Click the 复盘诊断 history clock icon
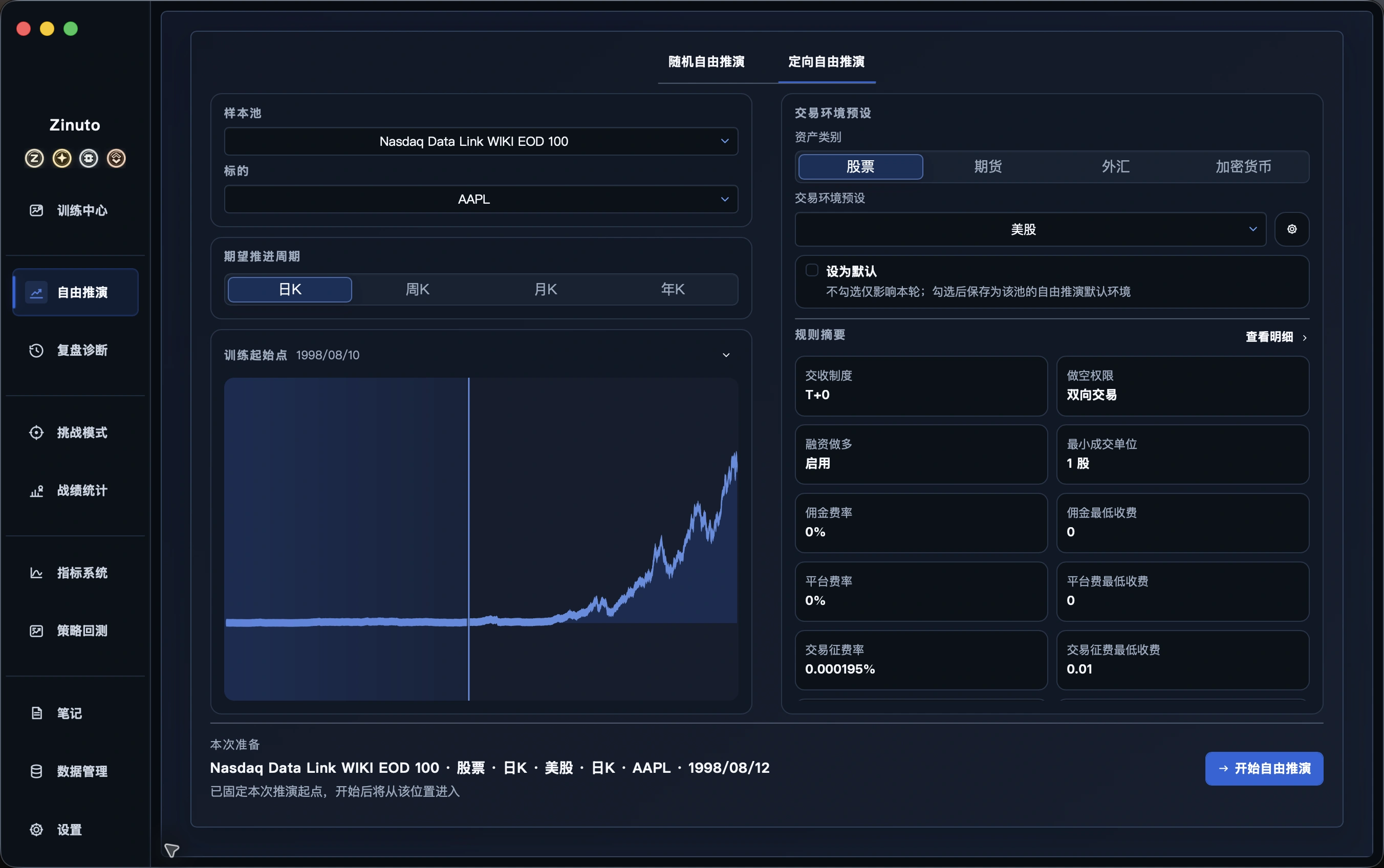Screen dimensions: 1384x868 click(x=36, y=350)
